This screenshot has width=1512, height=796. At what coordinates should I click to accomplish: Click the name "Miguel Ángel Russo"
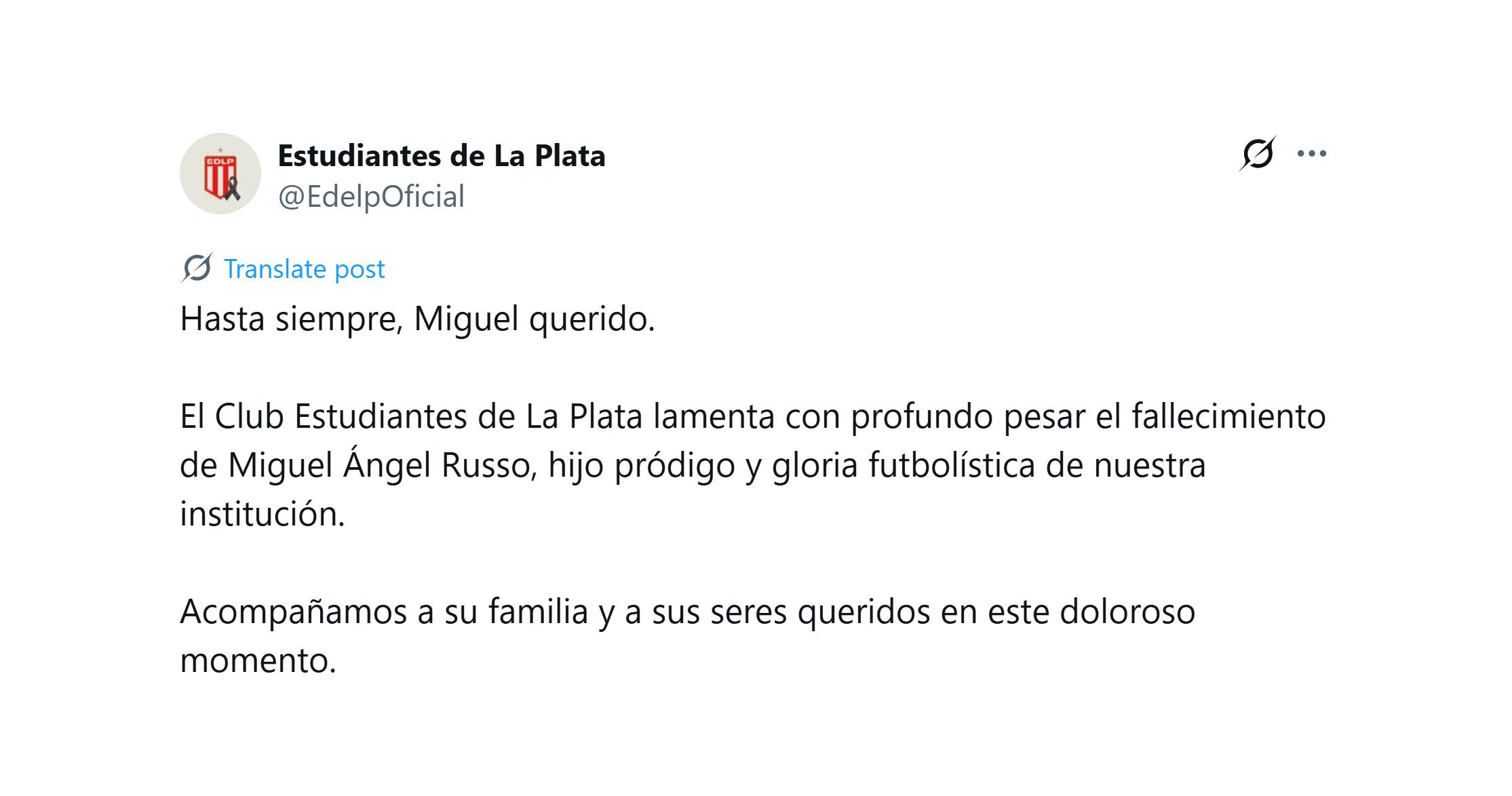tap(379, 465)
